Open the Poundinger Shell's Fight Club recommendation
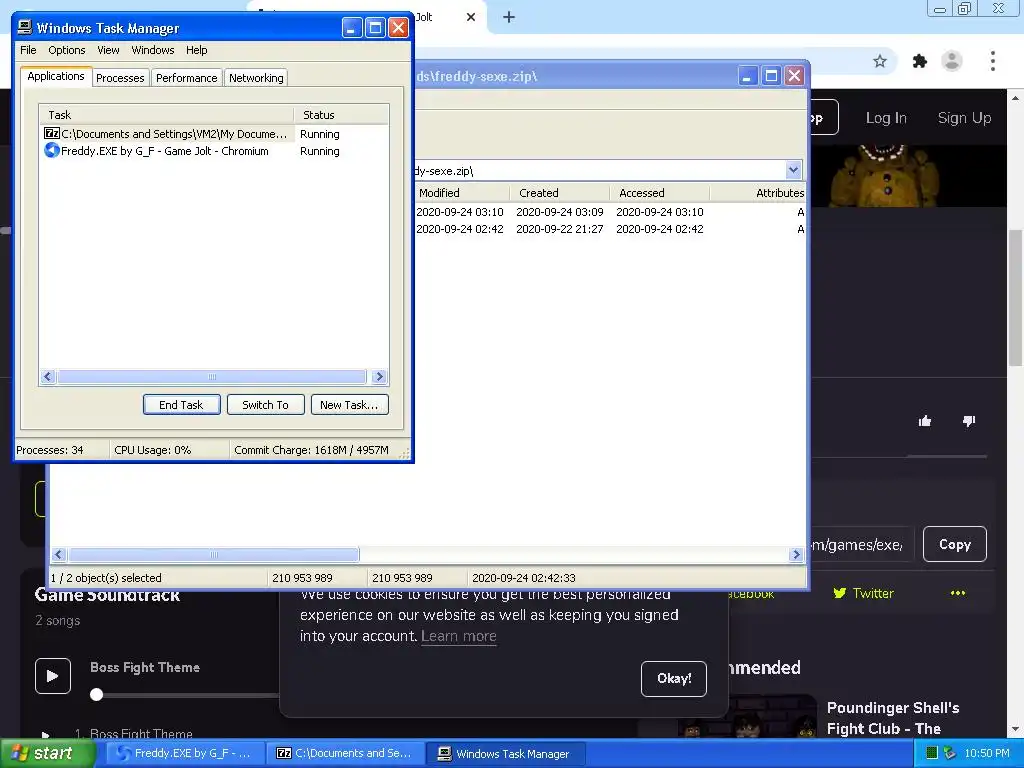This screenshot has width=1024, height=768. click(893, 718)
